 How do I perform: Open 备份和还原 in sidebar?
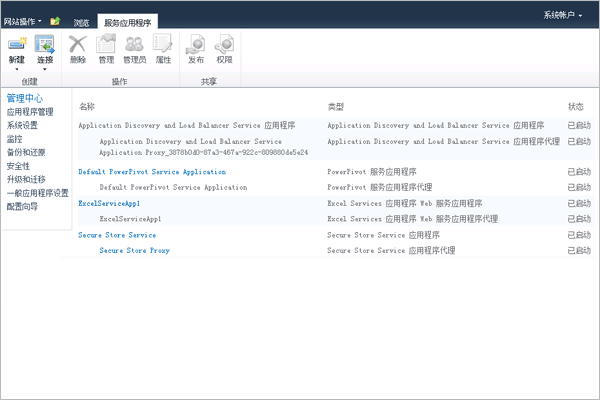point(26,152)
